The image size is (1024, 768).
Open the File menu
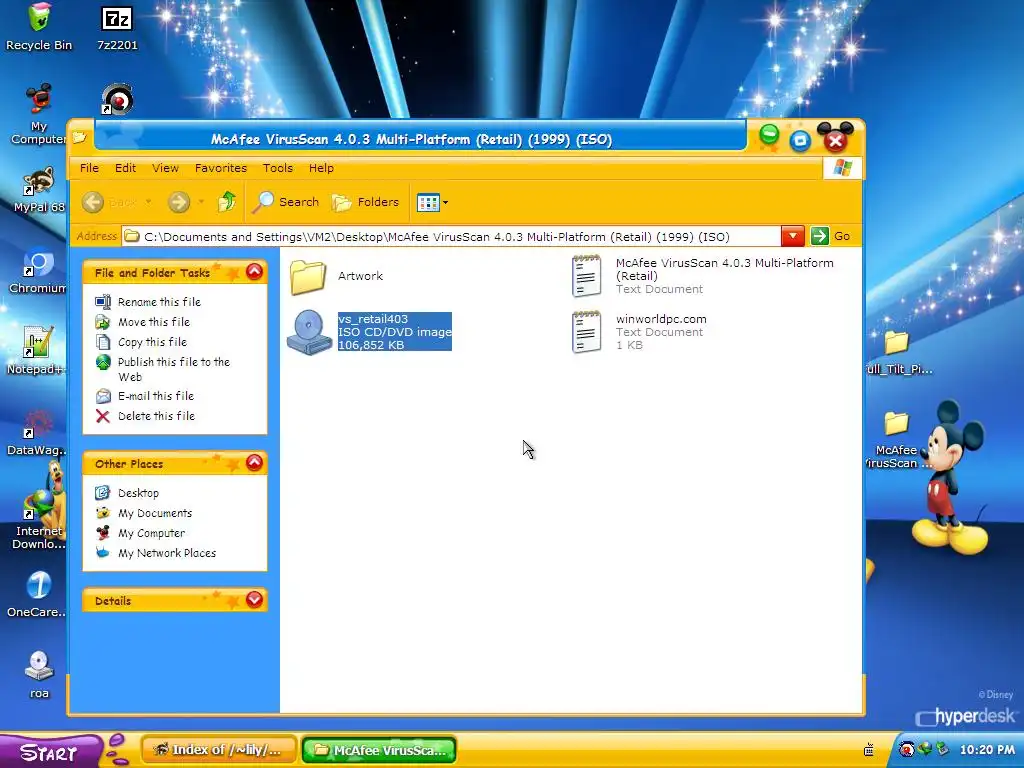coord(89,168)
